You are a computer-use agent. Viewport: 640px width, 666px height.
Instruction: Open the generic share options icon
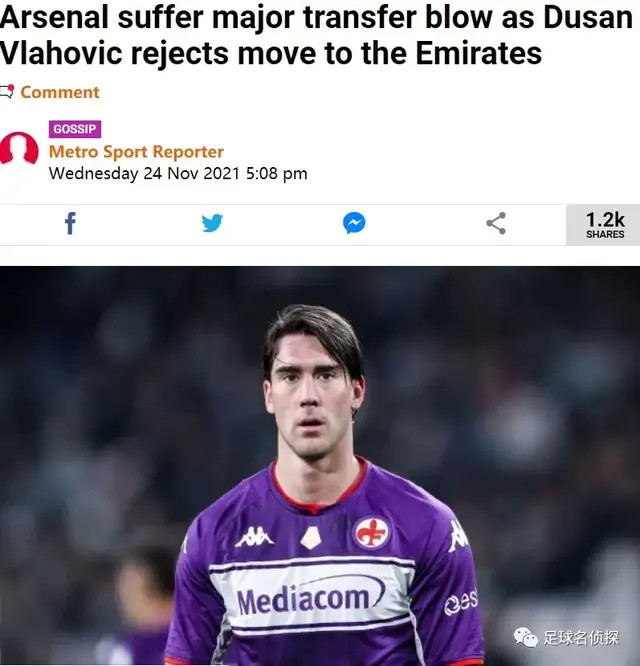point(496,223)
